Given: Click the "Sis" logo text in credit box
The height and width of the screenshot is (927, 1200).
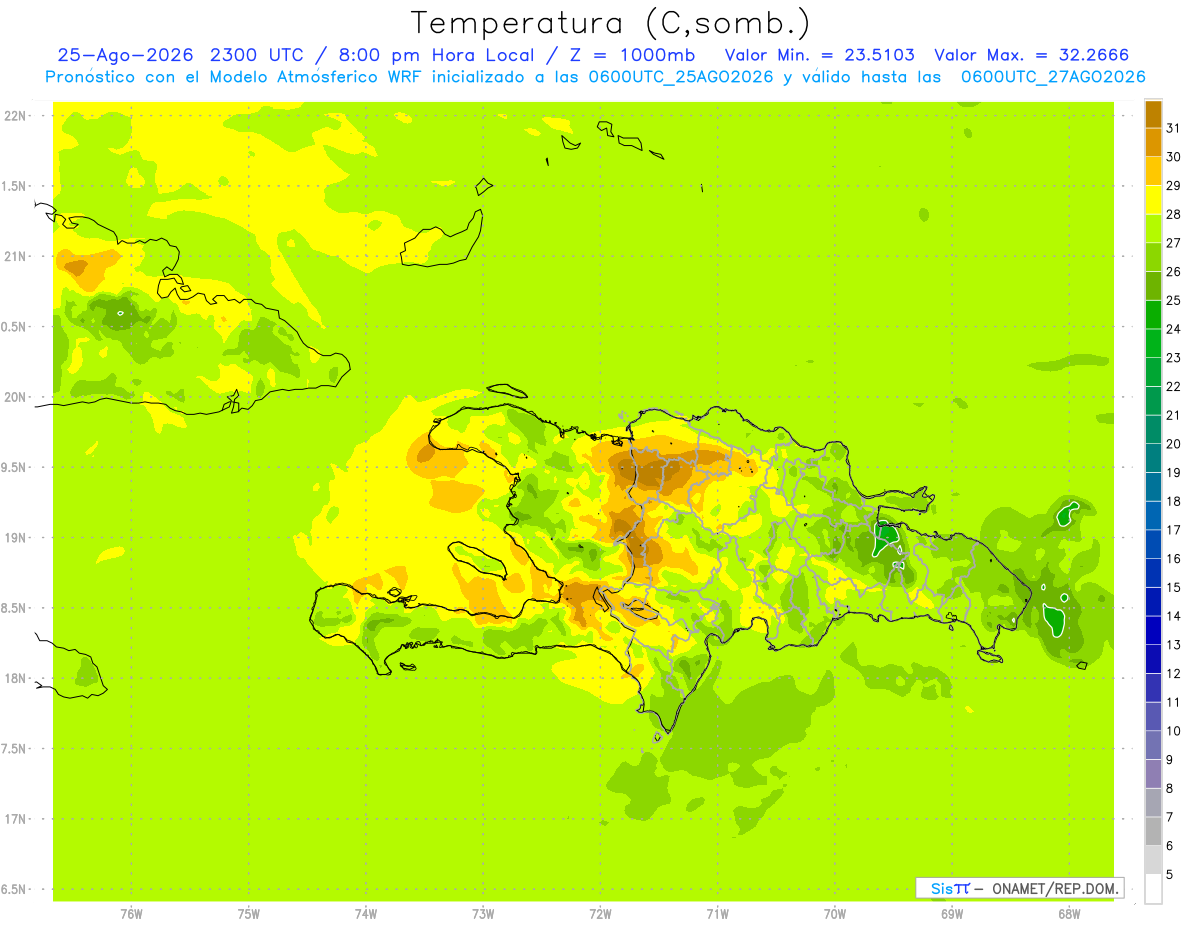Looking at the screenshot, I should [x=941, y=888].
